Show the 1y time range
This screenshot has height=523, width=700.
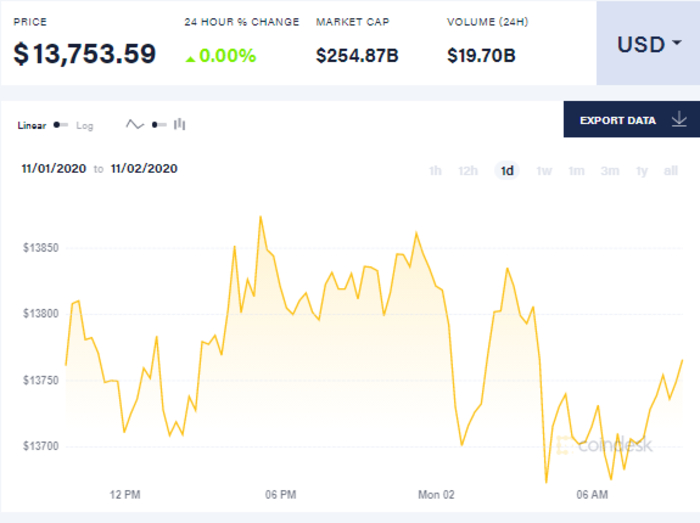641,171
